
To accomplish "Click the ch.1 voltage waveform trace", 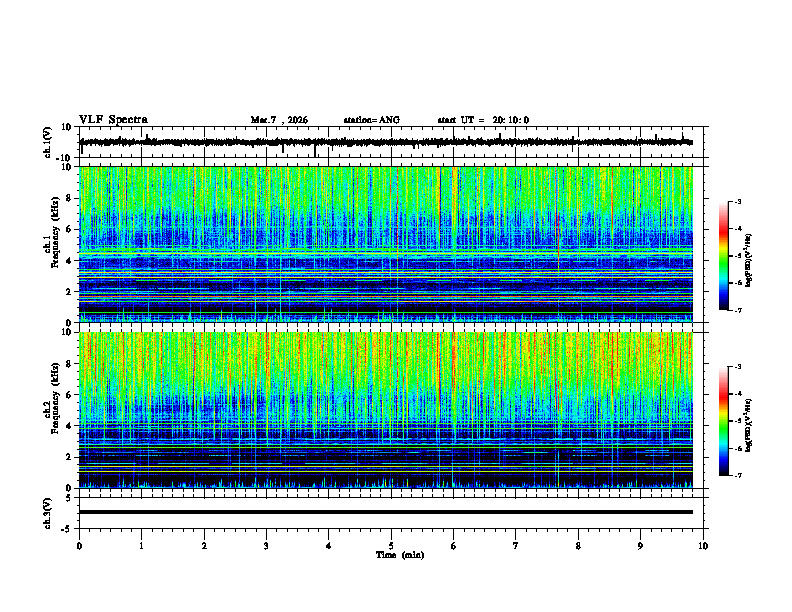I will click(x=386, y=142).
